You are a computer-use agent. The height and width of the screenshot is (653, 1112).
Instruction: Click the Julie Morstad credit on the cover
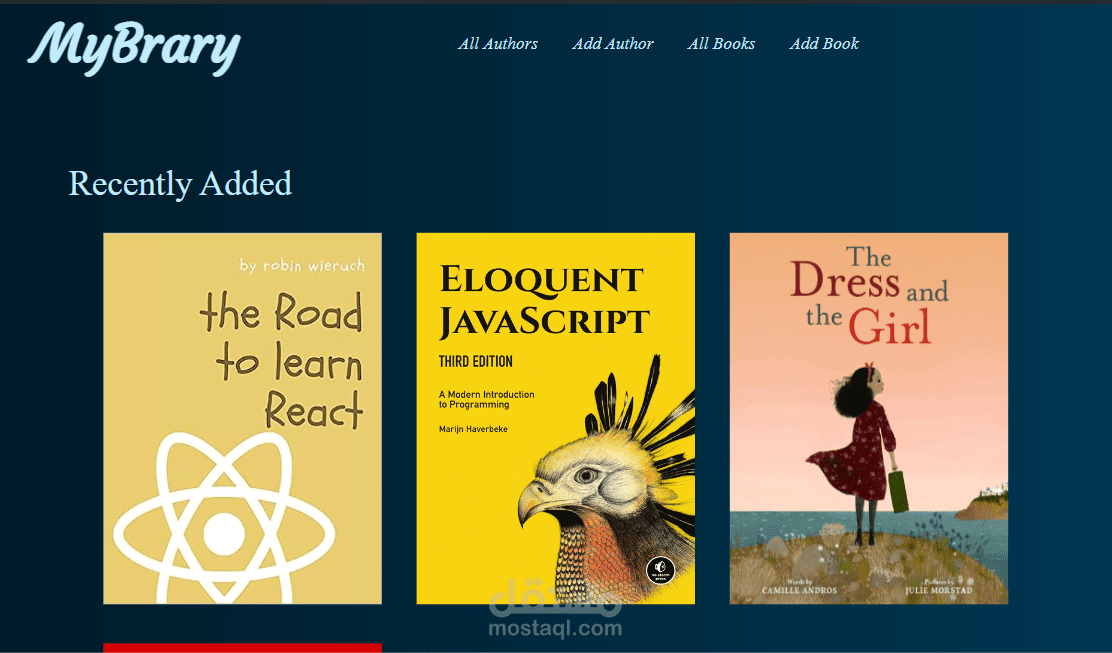coord(938,588)
